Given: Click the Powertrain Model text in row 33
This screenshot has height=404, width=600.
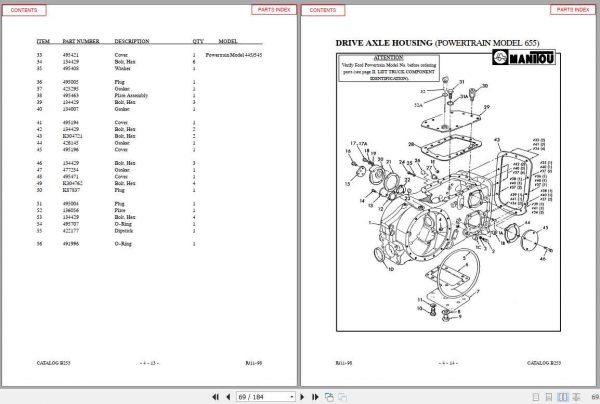Looking at the screenshot, I should pos(234,55).
